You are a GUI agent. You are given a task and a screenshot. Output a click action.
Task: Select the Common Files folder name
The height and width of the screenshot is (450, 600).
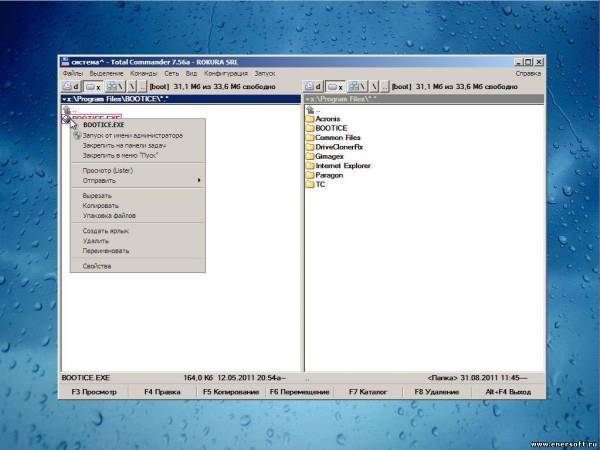[338, 137]
